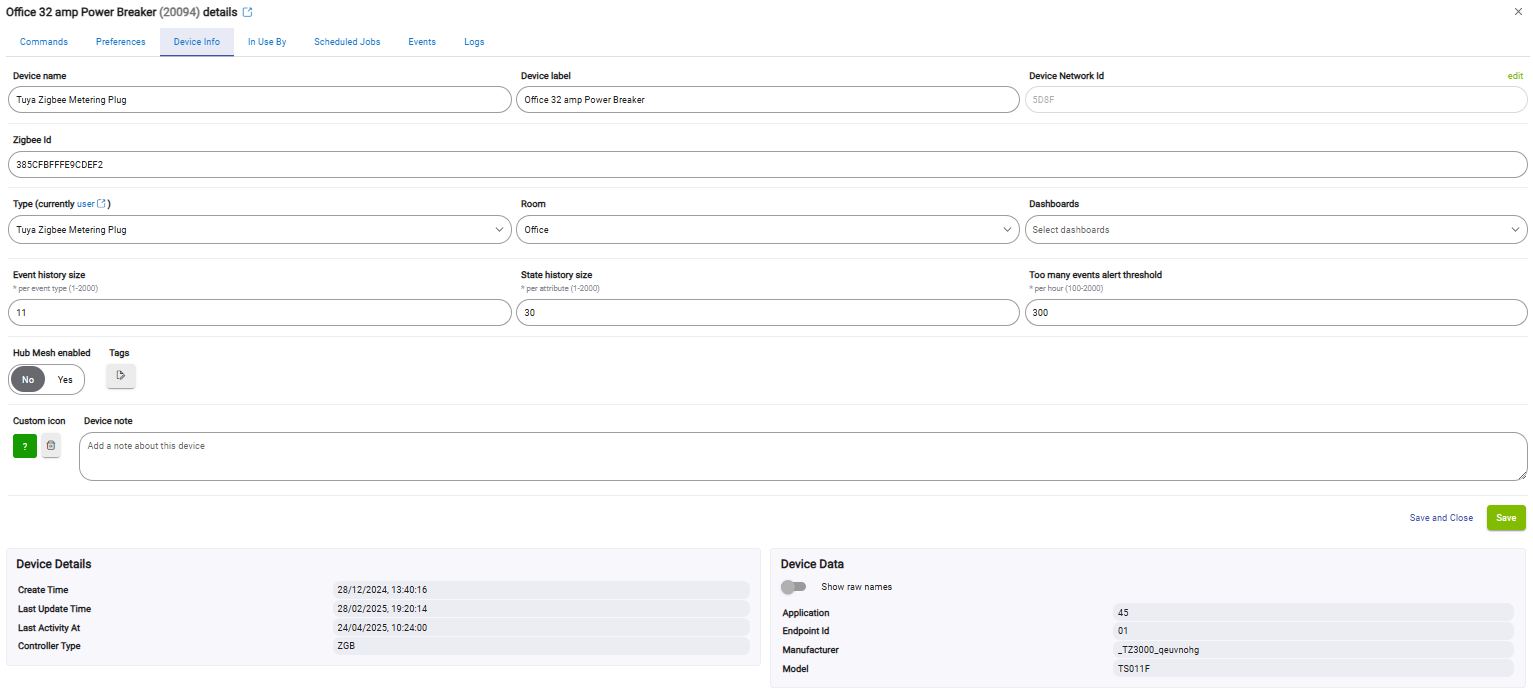Close the device details dialog
The height and width of the screenshot is (699, 1533).
(x=1519, y=11)
